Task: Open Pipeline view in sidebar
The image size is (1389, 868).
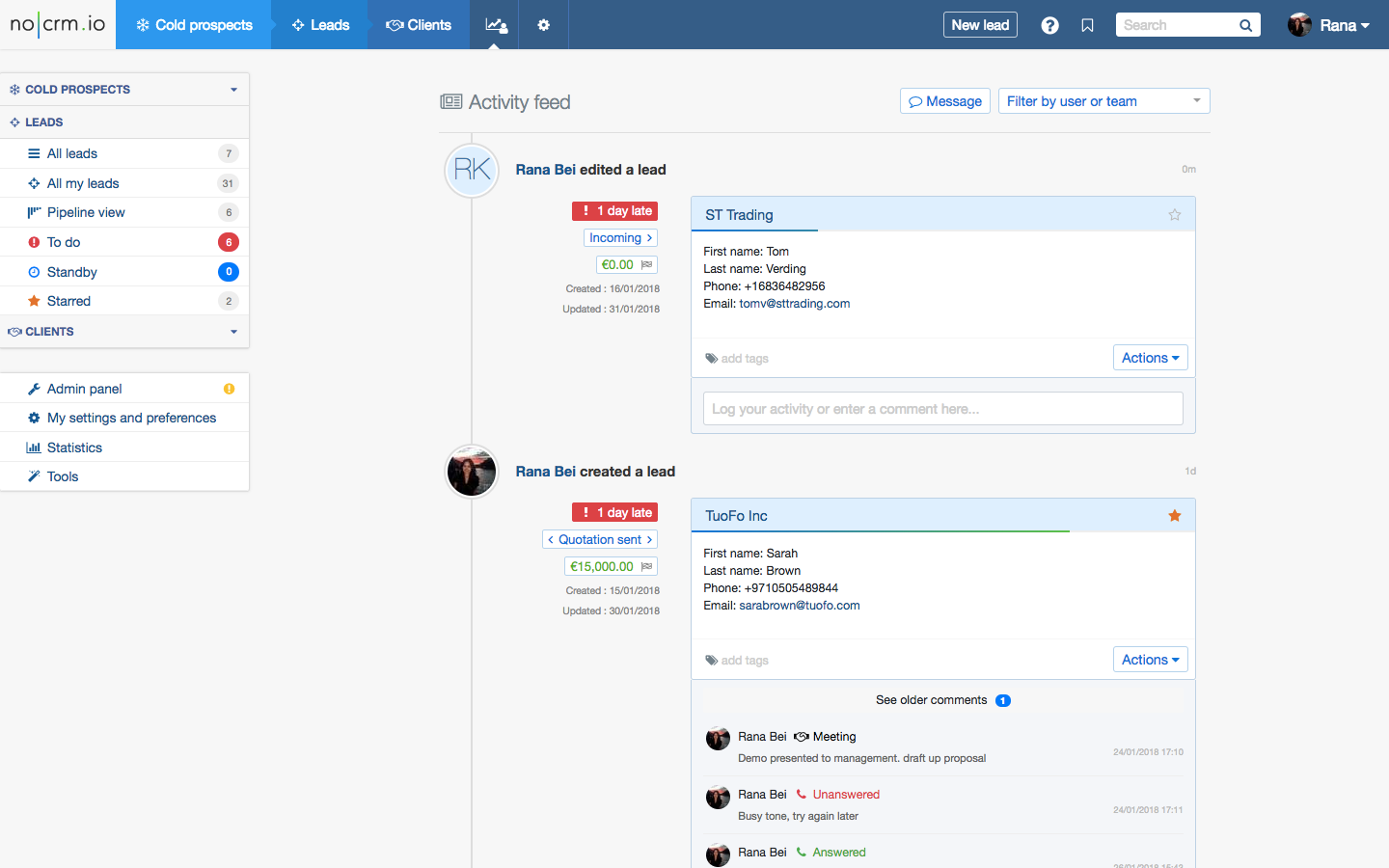Action: click(x=124, y=212)
